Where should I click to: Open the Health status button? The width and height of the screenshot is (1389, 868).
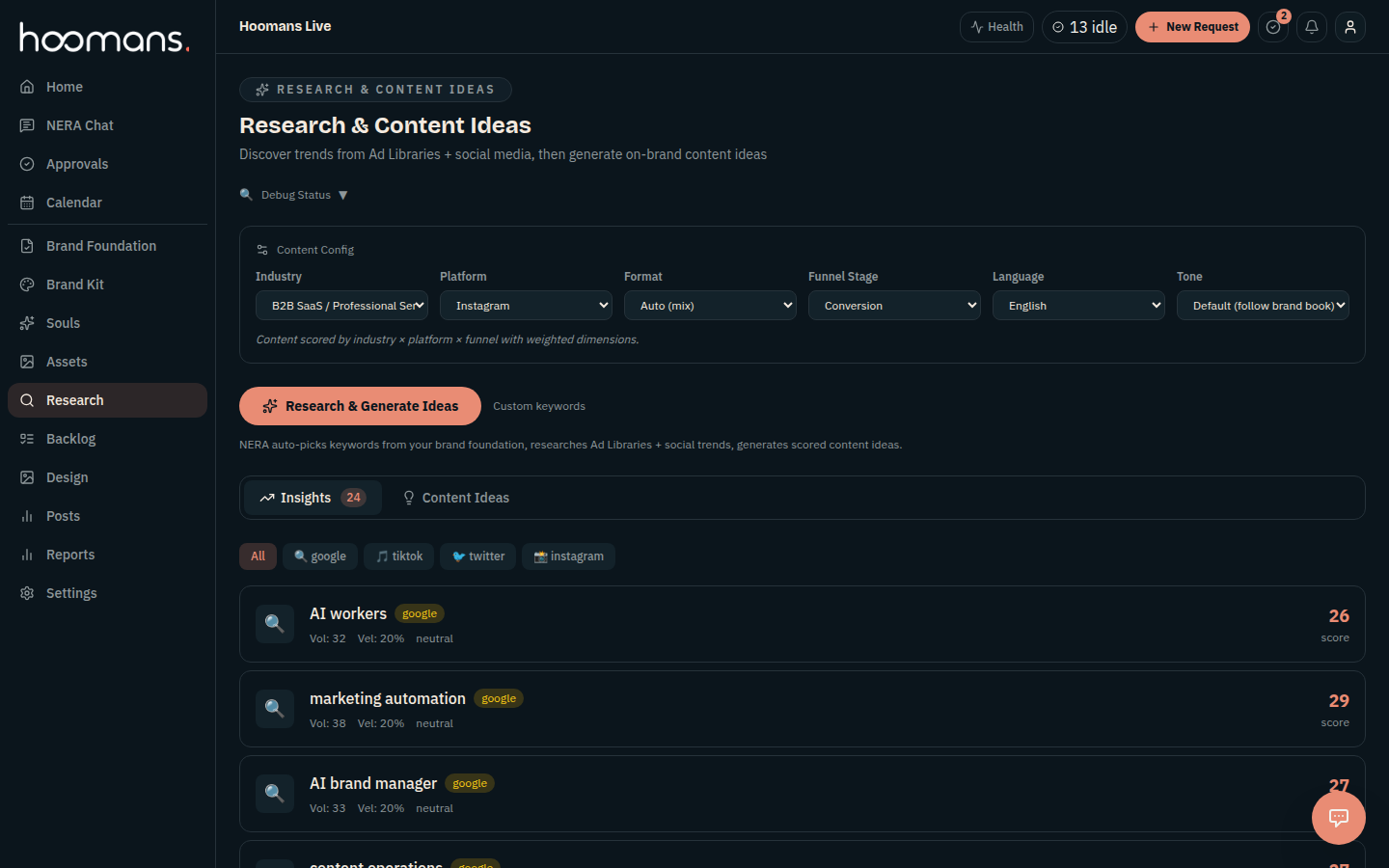pyautogui.click(x=996, y=27)
